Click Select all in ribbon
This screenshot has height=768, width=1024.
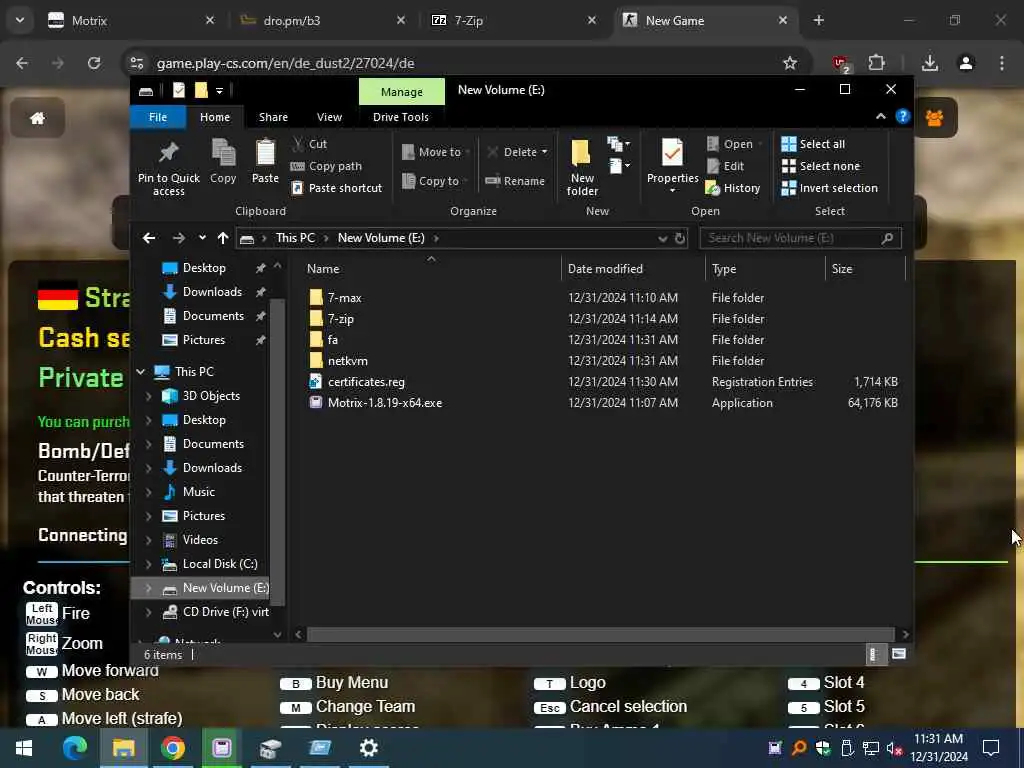(813, 144)
